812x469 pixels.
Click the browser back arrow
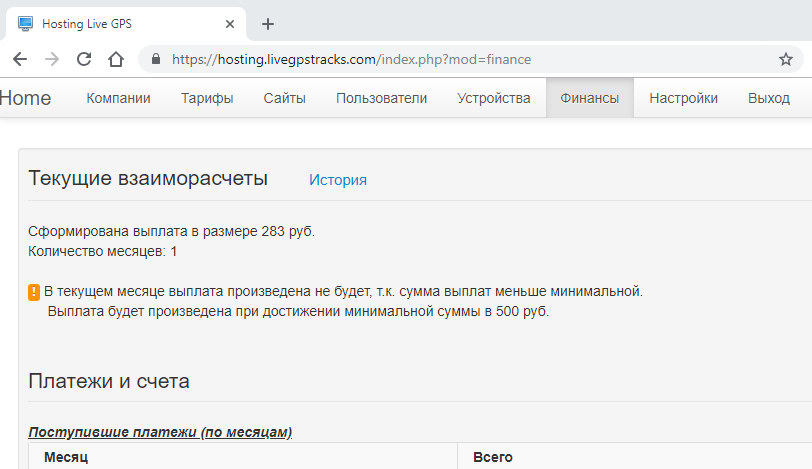tap(20, 59)
